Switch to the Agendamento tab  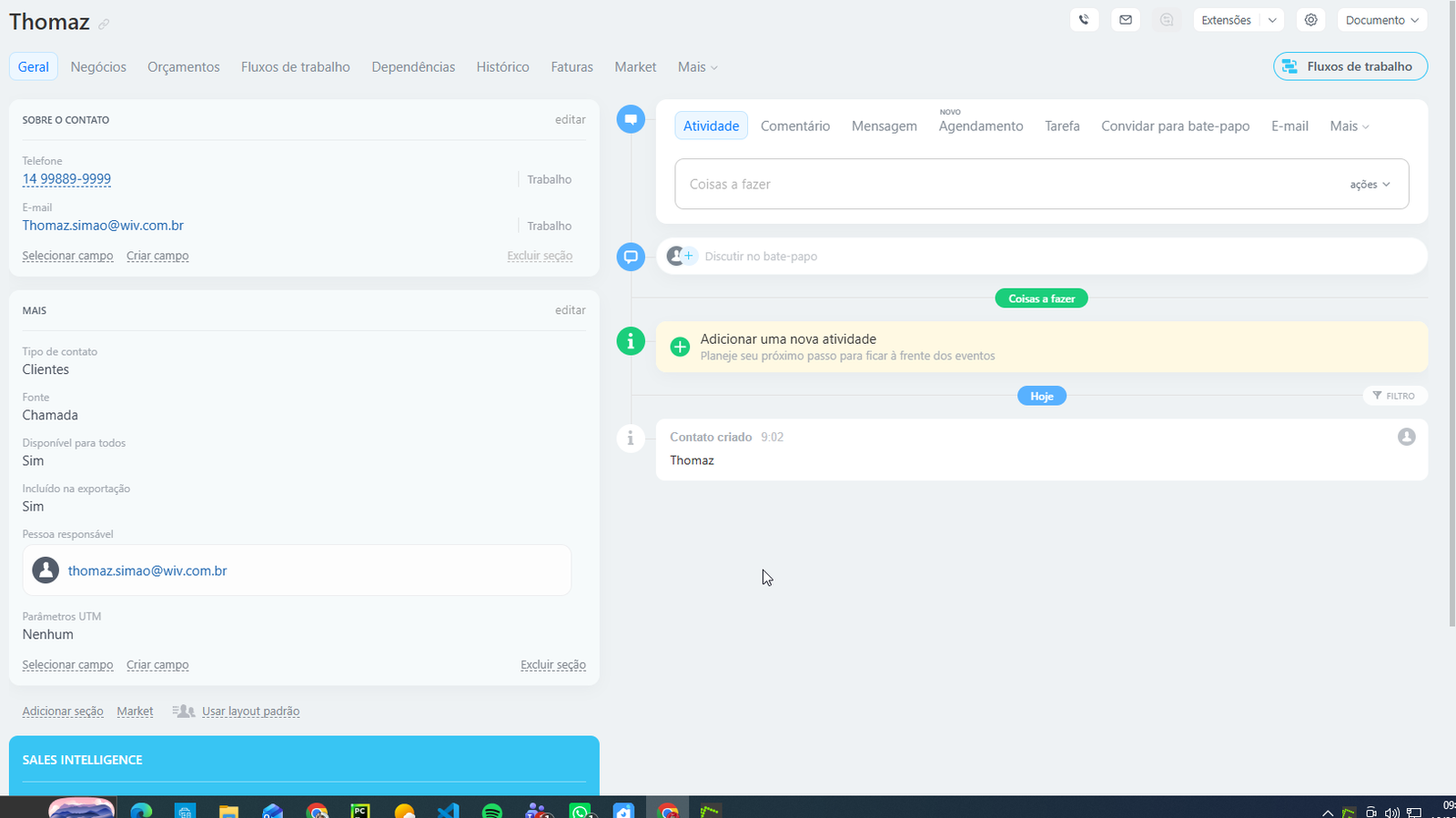point(981,126)
